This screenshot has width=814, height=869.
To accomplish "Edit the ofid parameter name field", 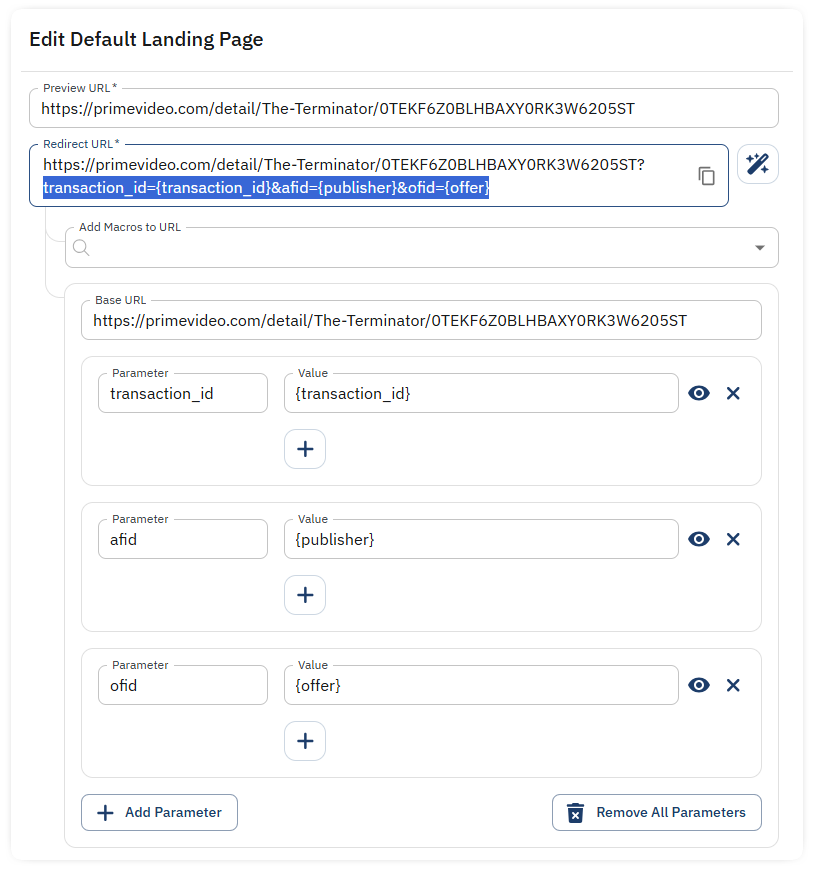I will click(x=183, y=685).
